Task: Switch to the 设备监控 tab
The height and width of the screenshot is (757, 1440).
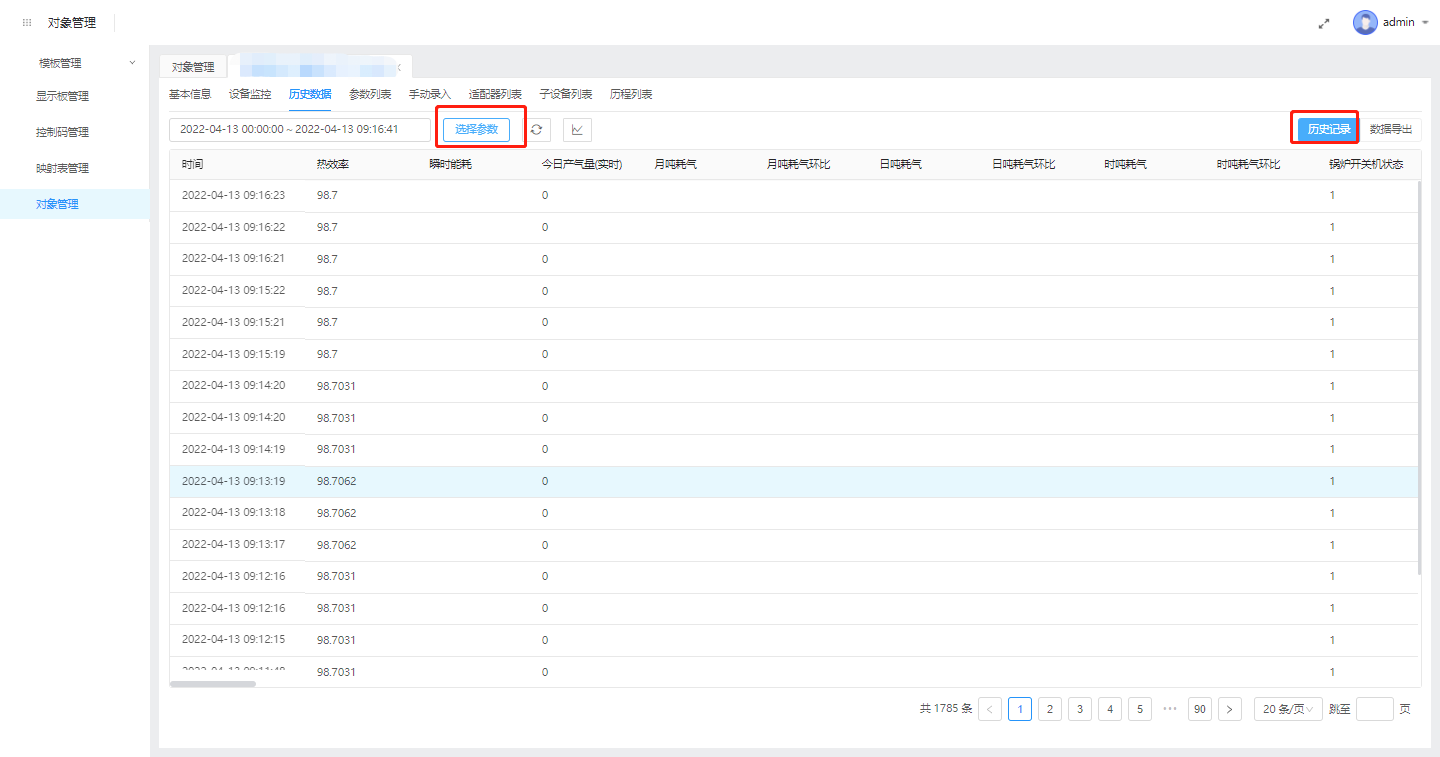Action: 250,94
